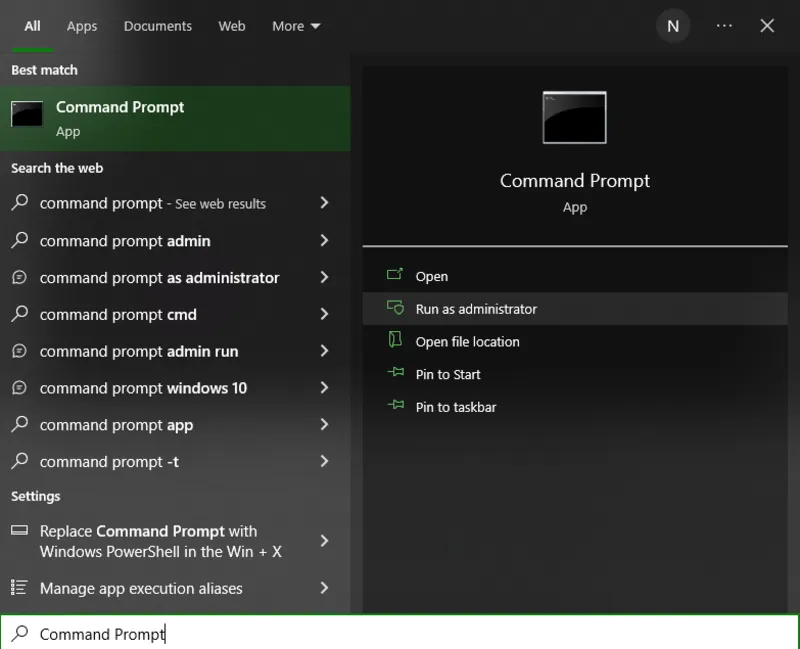Viewport: 800px width, 649px height.
Task: Select the All search tab
Action: pyautogui.click(x=32, y=26)
